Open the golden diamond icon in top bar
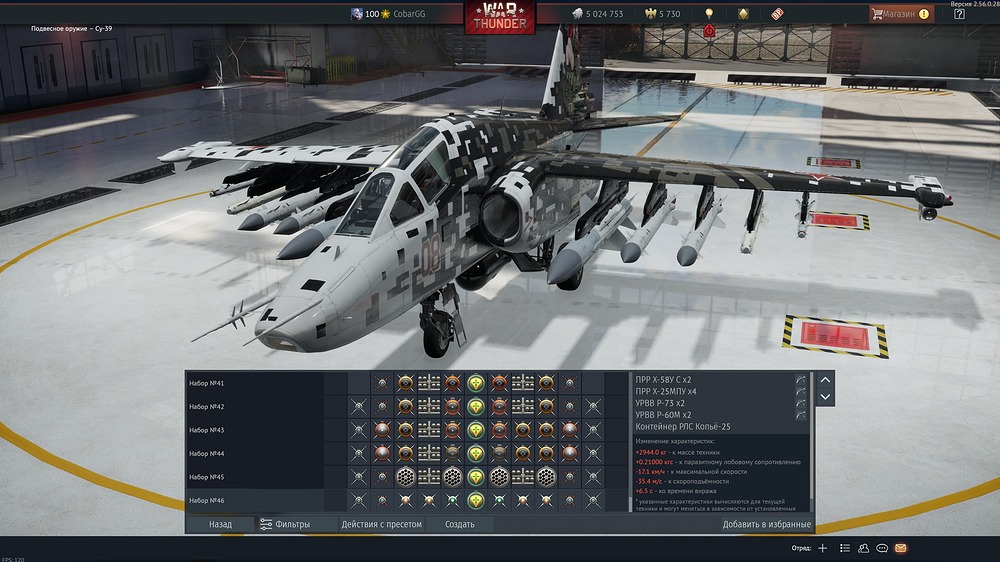Image resolution: width=1000 pixels, height=562 pixels. [743, 13]
